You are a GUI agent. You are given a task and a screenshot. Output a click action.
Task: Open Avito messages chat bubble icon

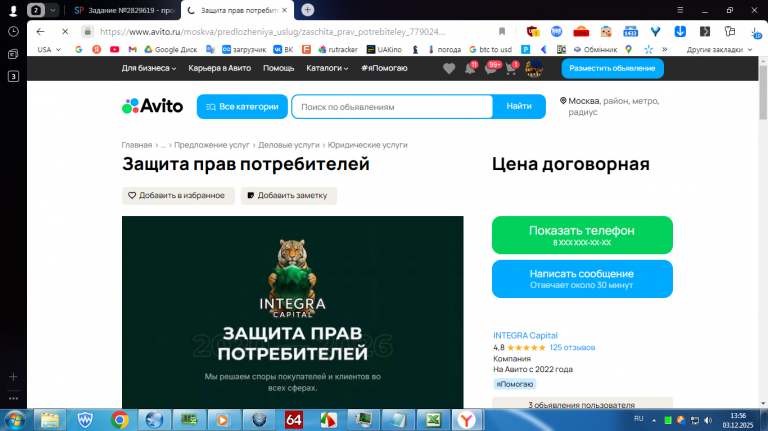pyautogui.click(x=490, y=69)
